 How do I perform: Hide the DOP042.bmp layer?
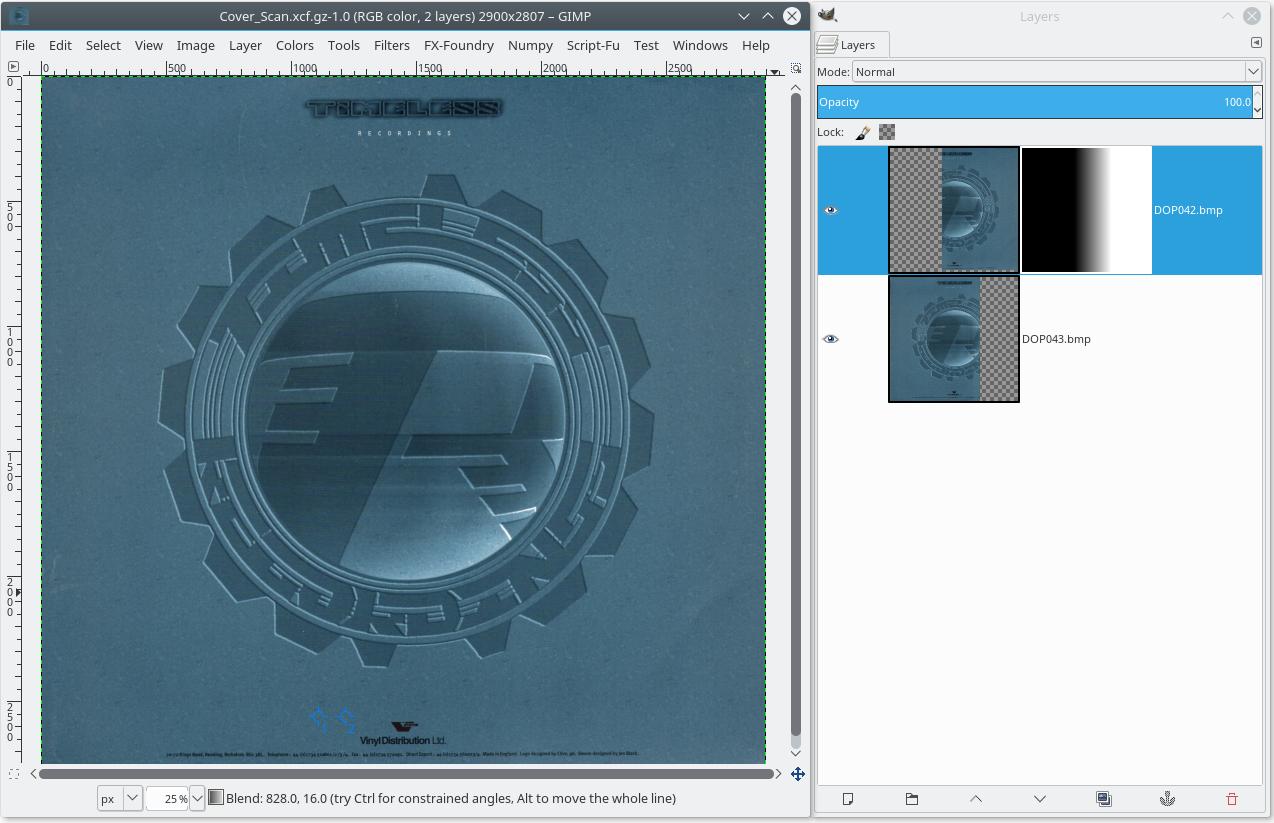tap(830, 210)
